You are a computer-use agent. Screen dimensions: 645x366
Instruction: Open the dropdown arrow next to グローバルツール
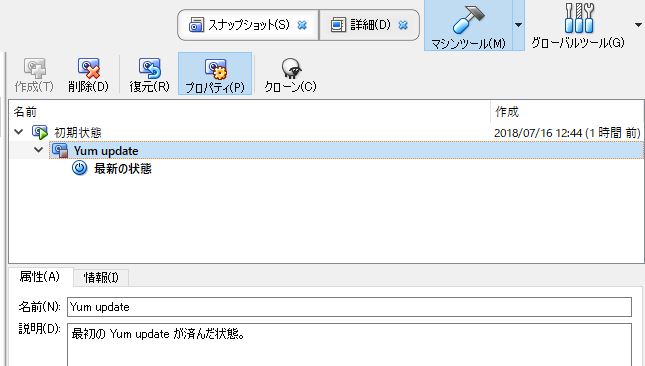pyautogui.click(x=638, y=25)
